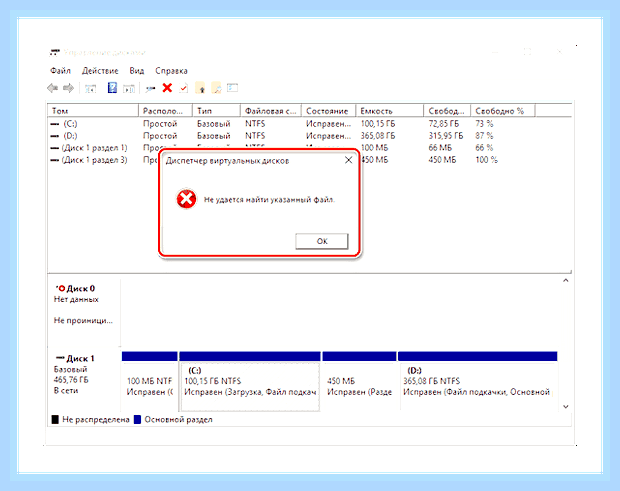Click the red error icon in dialog

[186, 199]
